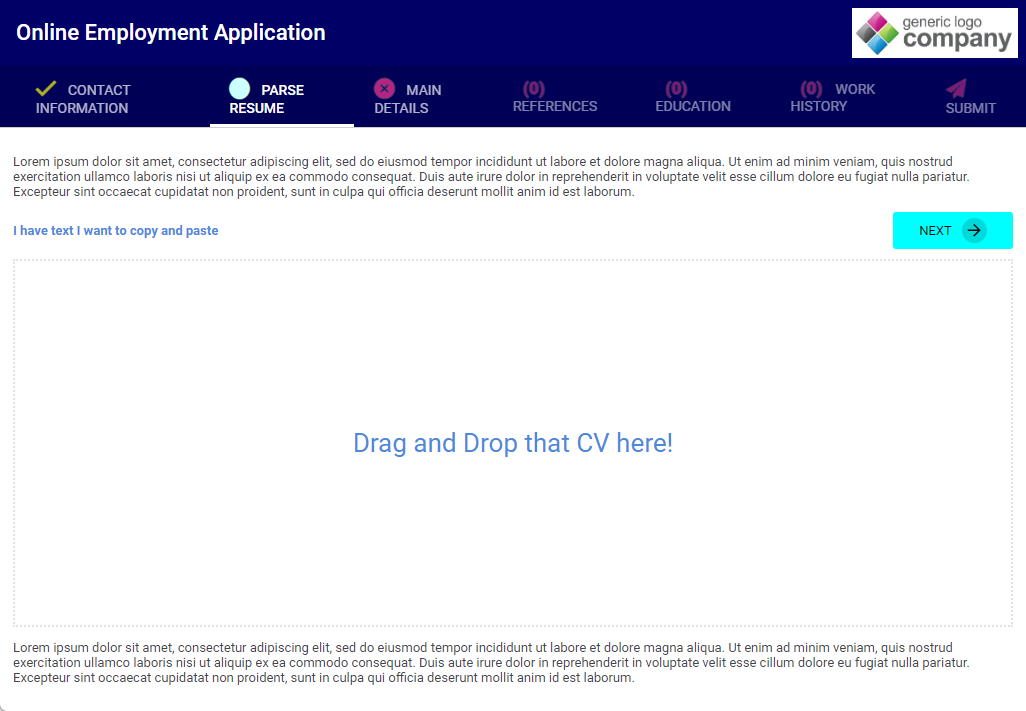Click the arrow icon inside the NEXT button

974,231
